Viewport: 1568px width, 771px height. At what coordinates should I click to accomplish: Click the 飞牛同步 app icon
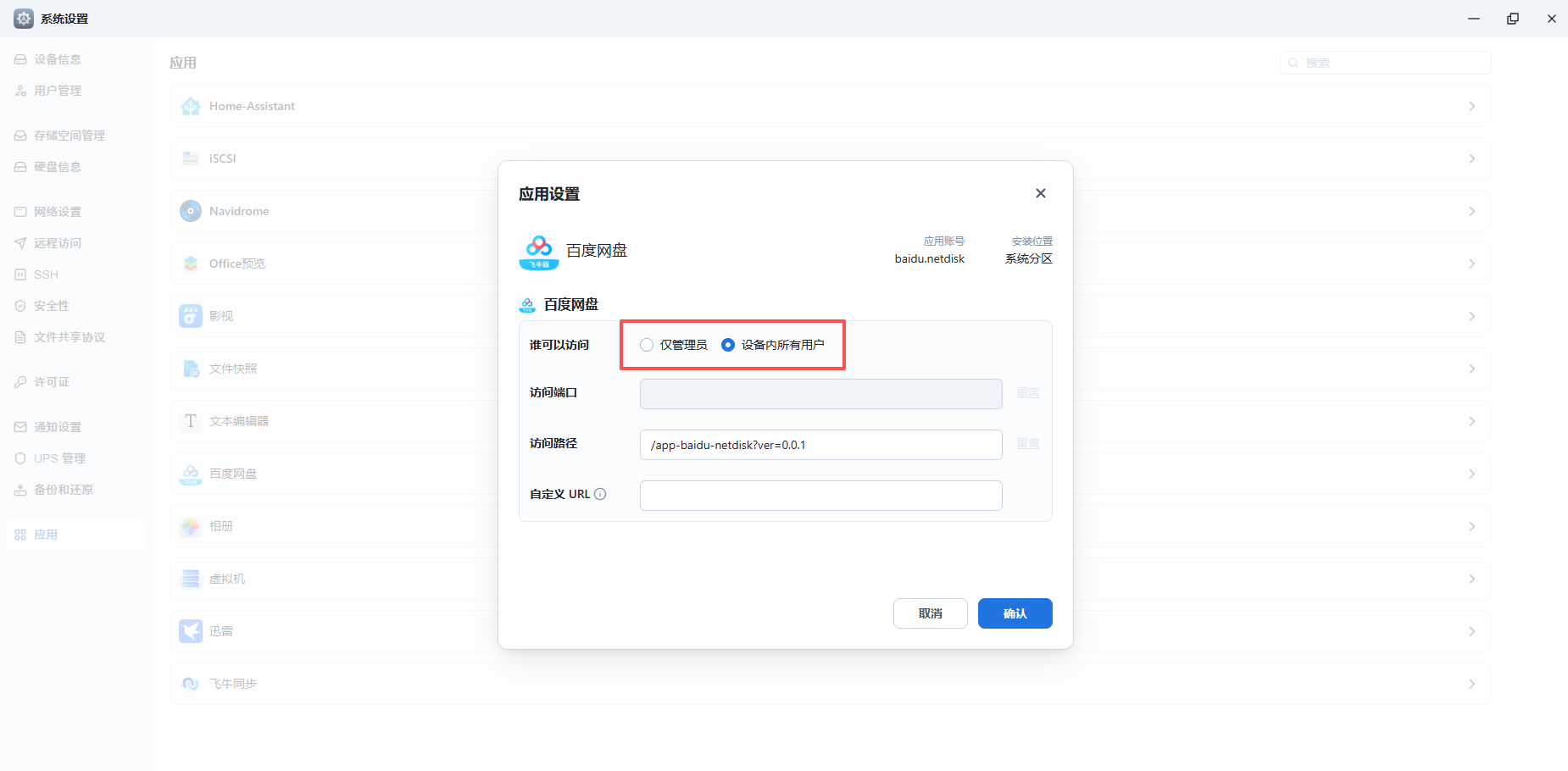[191, 684]
